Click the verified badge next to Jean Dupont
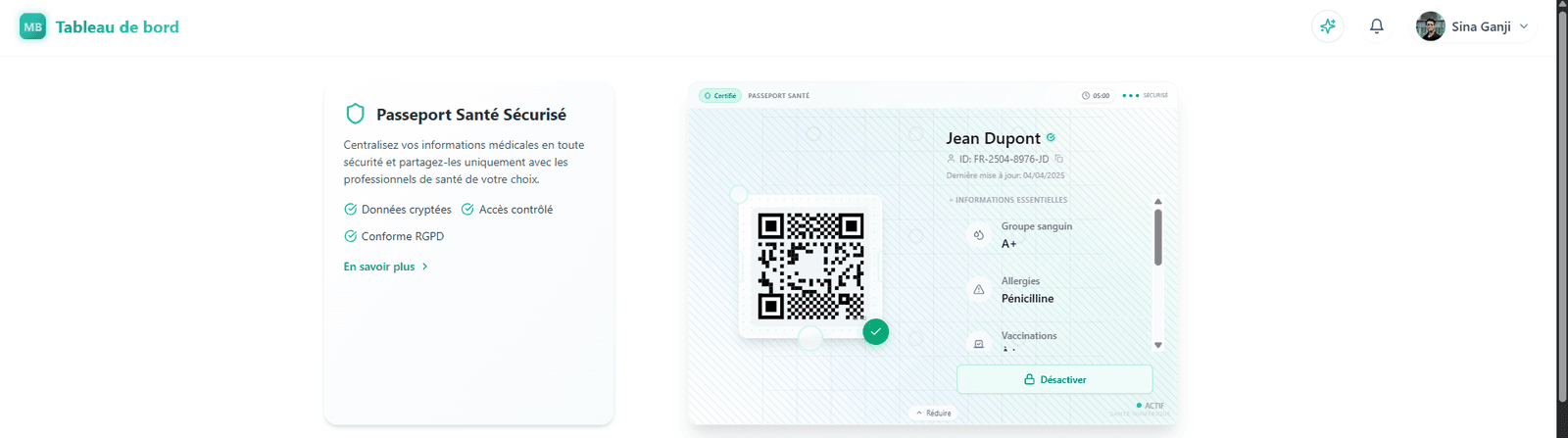The width and height of the screenshot is (1568, 438). 1051,138
